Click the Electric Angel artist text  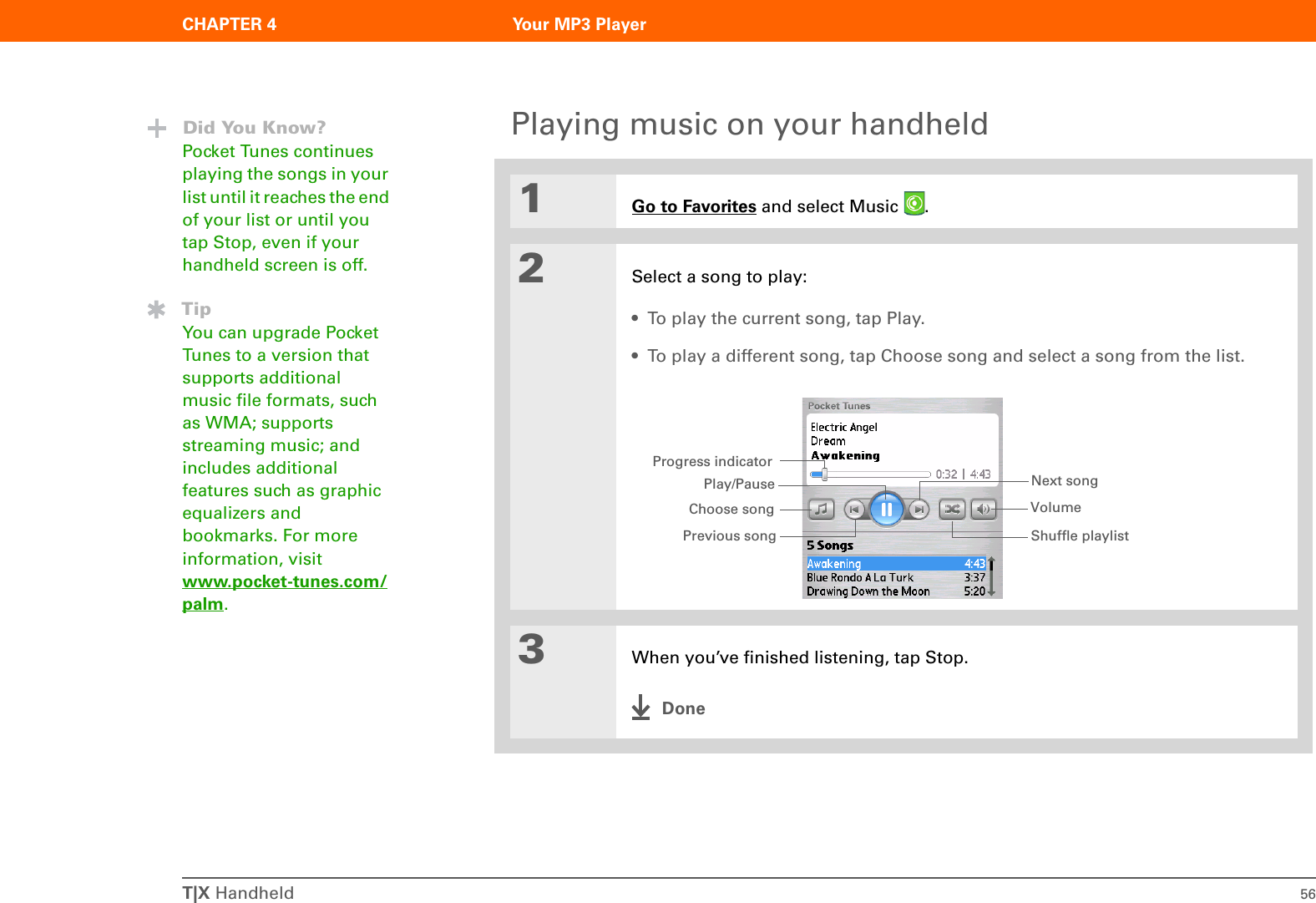[843, 427]
